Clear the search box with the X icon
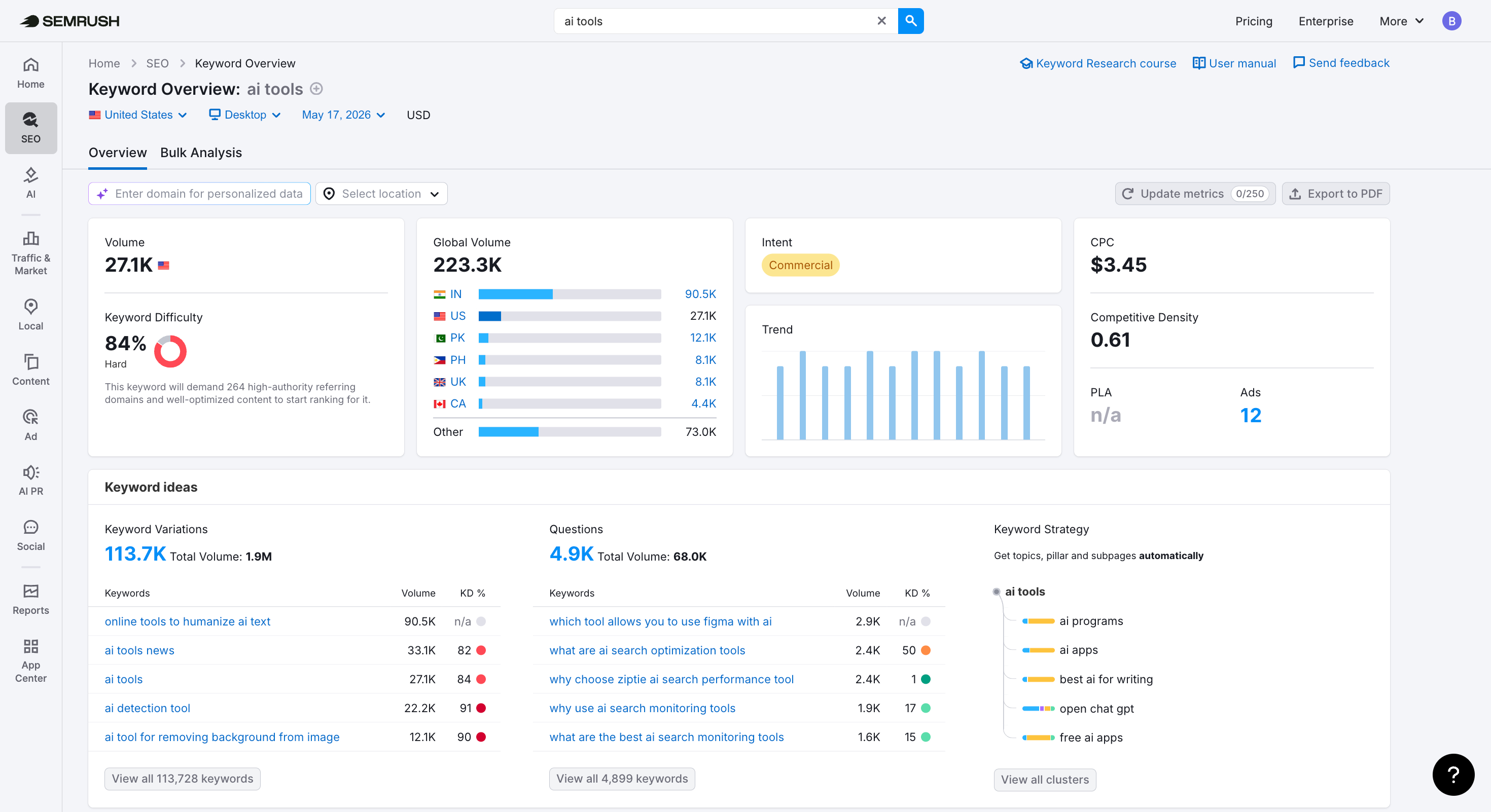This screenshot has width=1491, height=812. [x=881, y=21]
